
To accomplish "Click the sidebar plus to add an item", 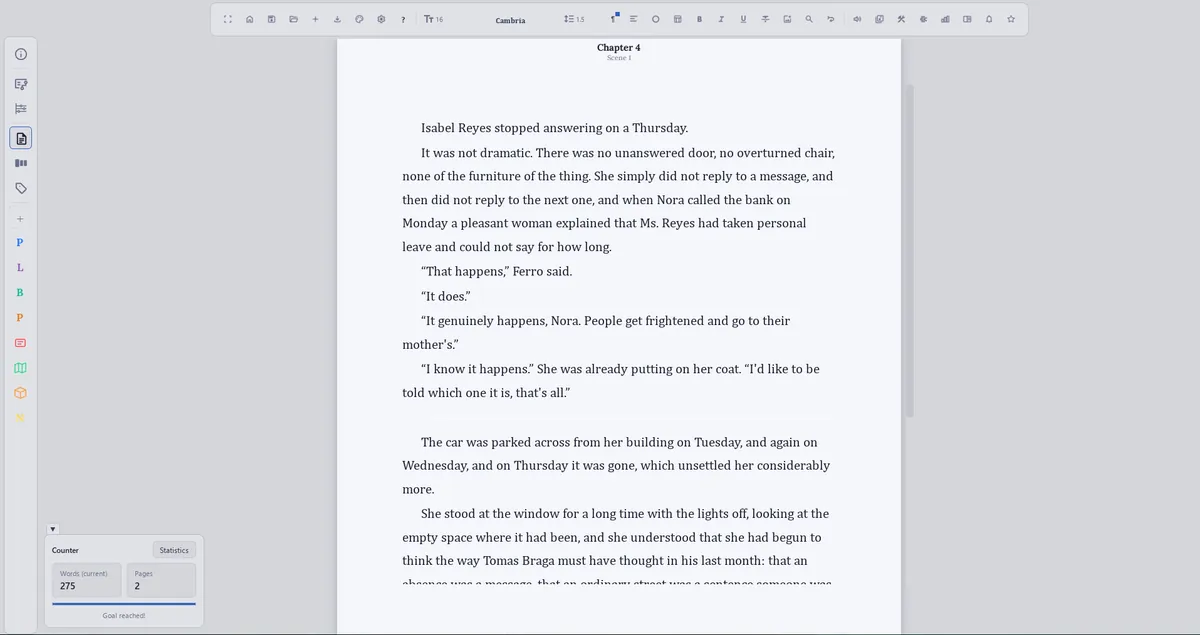I will (x=20, y=219).
